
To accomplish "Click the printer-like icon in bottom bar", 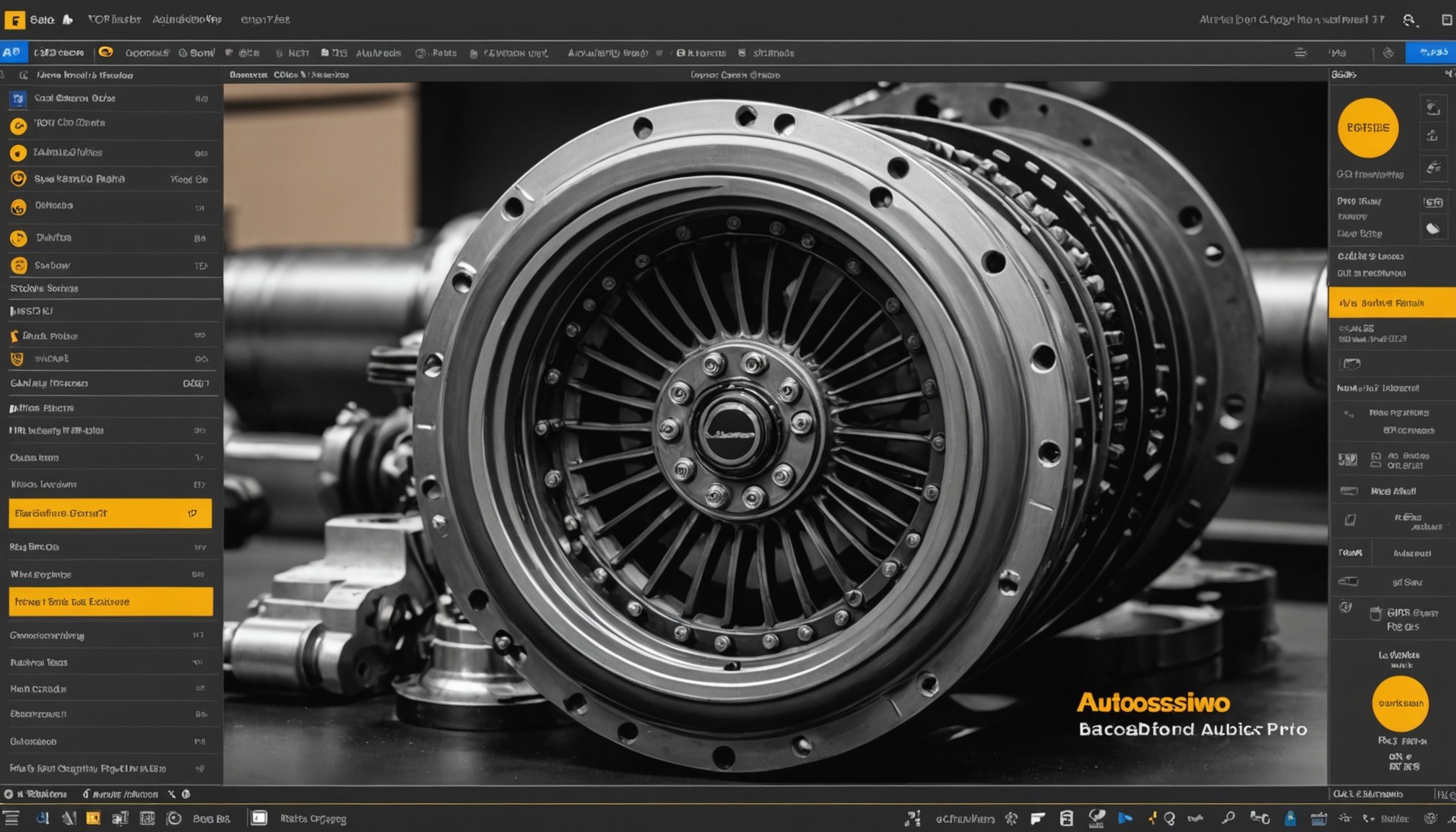I will point(1066,818).
